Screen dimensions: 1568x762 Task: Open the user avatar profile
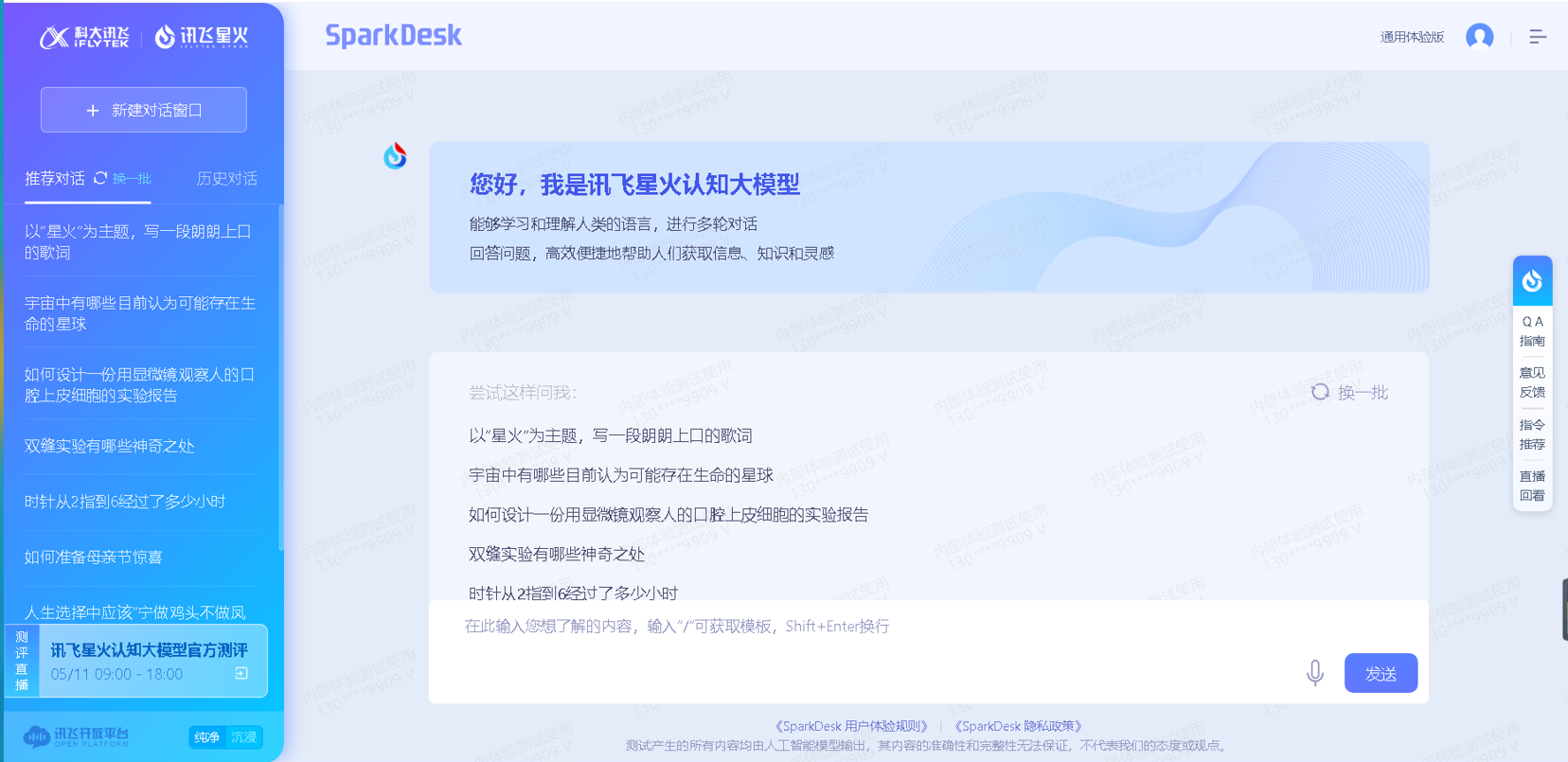point(1479,37)
